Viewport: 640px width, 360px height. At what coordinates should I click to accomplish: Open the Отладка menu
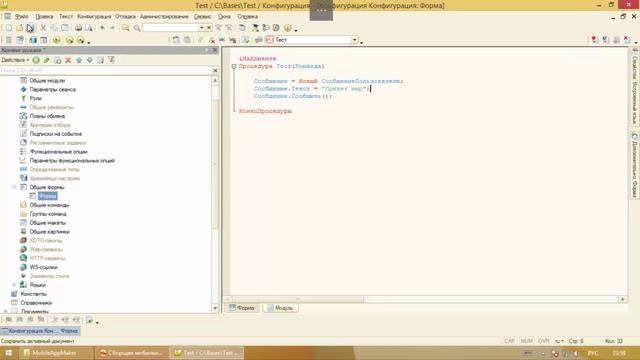(125, 16)
